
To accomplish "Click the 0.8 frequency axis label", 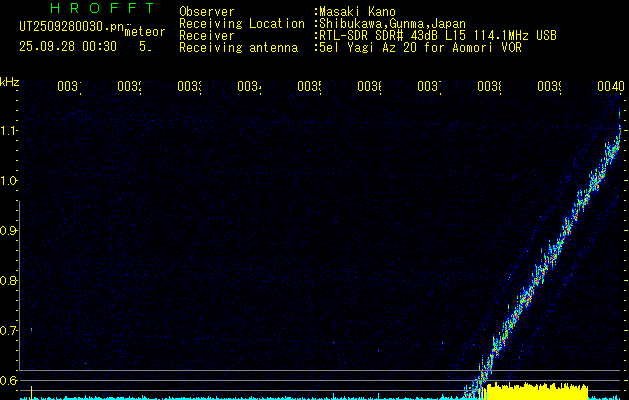I will (10, 281).
